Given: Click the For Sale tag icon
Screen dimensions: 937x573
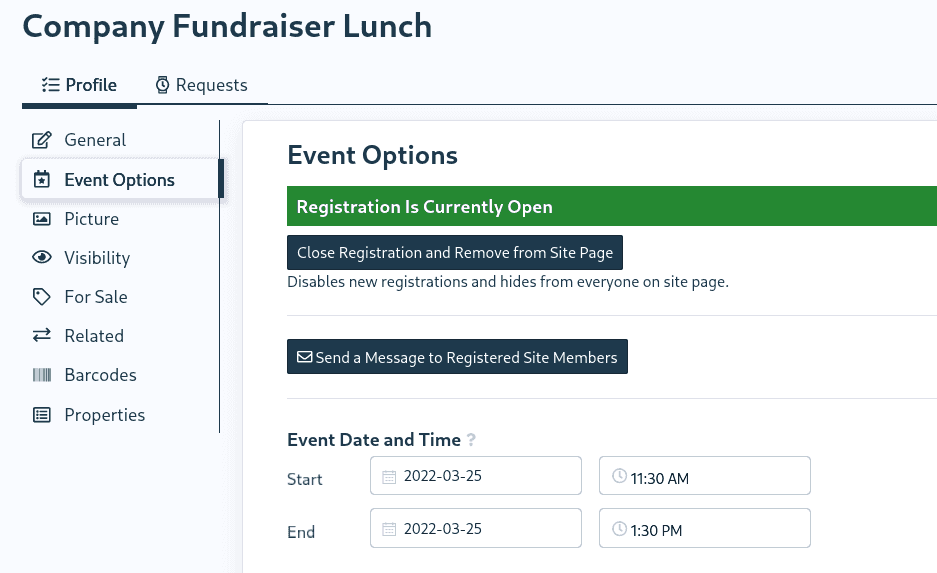Looking at the screenshot, I should [x=42, y=297].
